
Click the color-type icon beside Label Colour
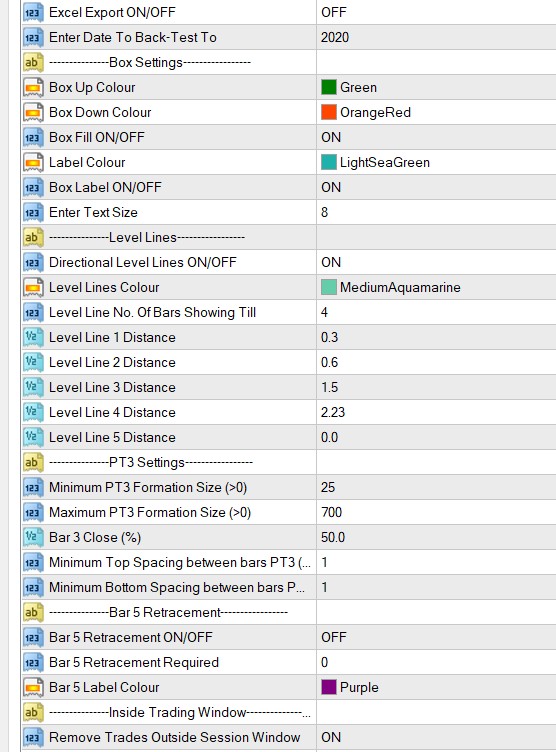pyautogui.click(x=33, y=162)
